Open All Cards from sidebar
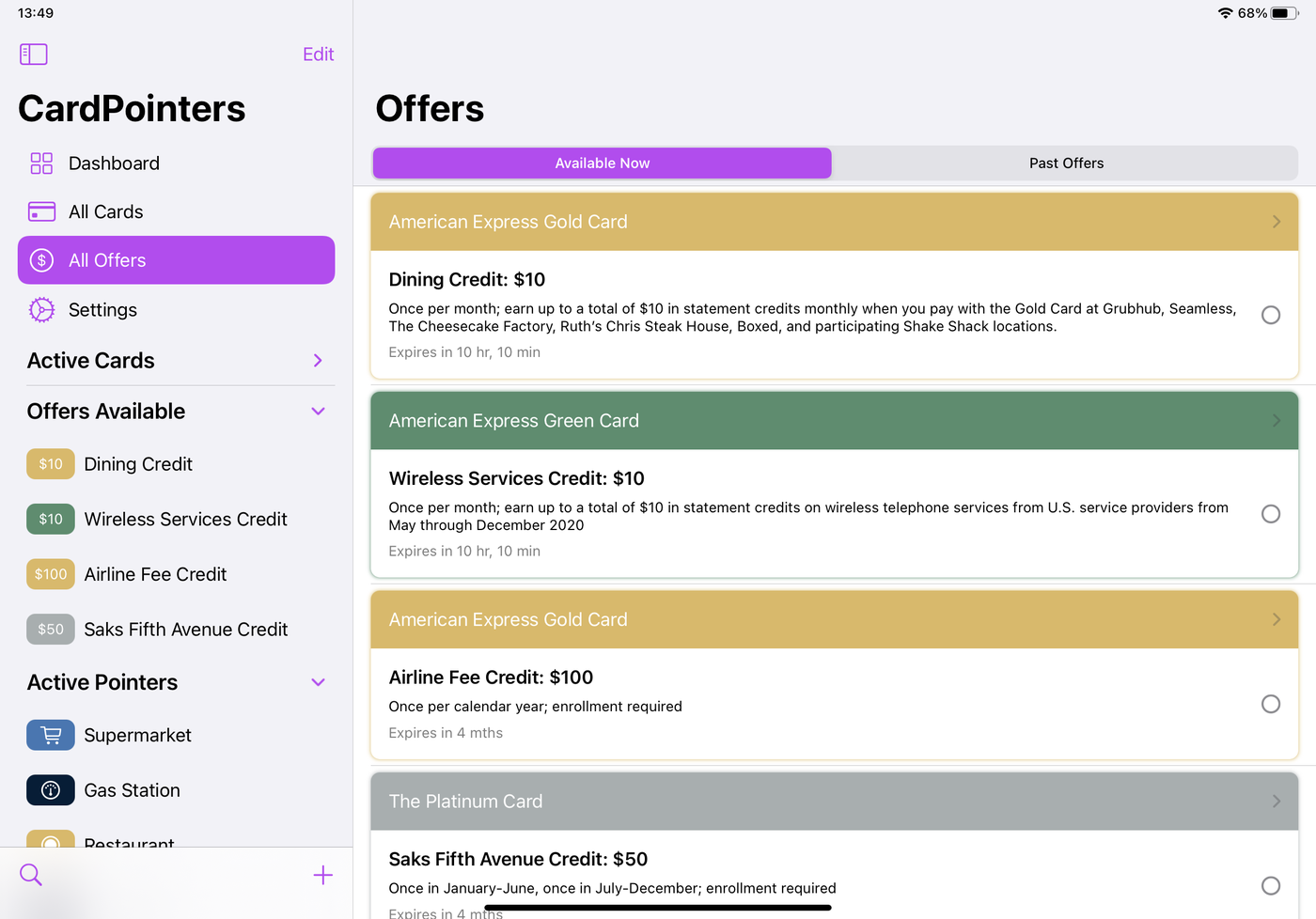 (x=176, y=211)
